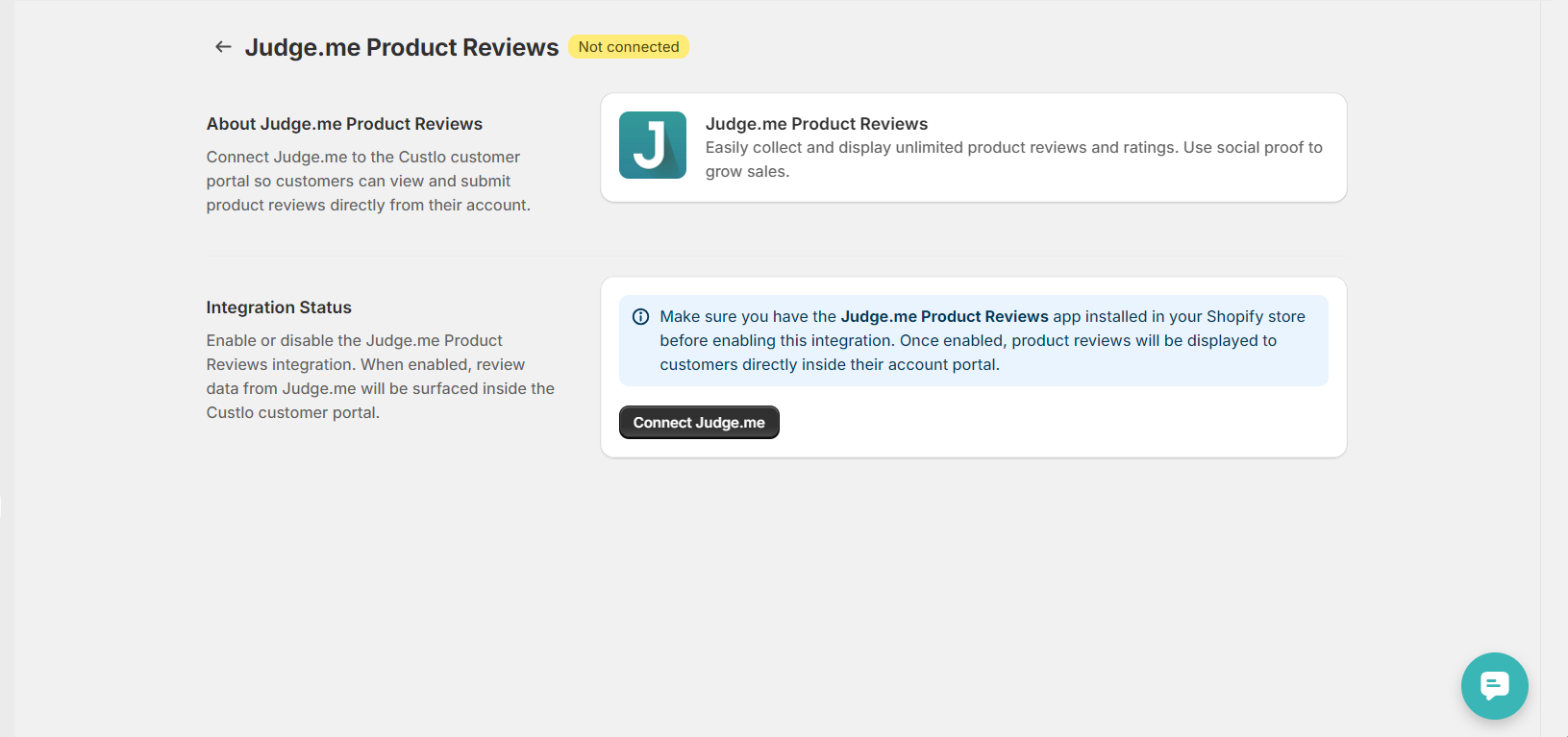1568x737 pixels.
Task: Select the Judge.me Product Reviews page title
Action: tap(402, 47)
